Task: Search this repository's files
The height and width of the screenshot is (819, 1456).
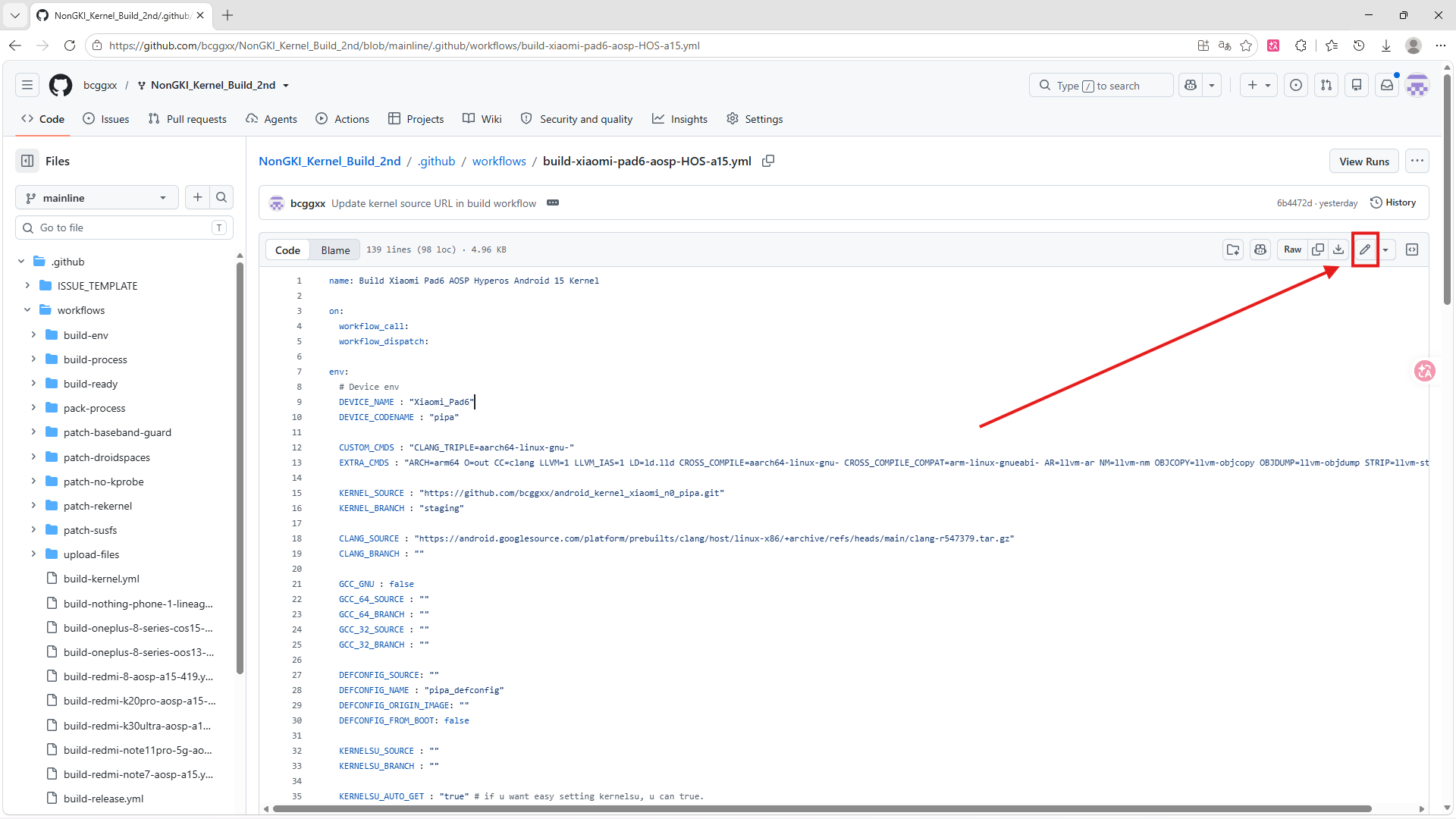Action: coord(221,197)
